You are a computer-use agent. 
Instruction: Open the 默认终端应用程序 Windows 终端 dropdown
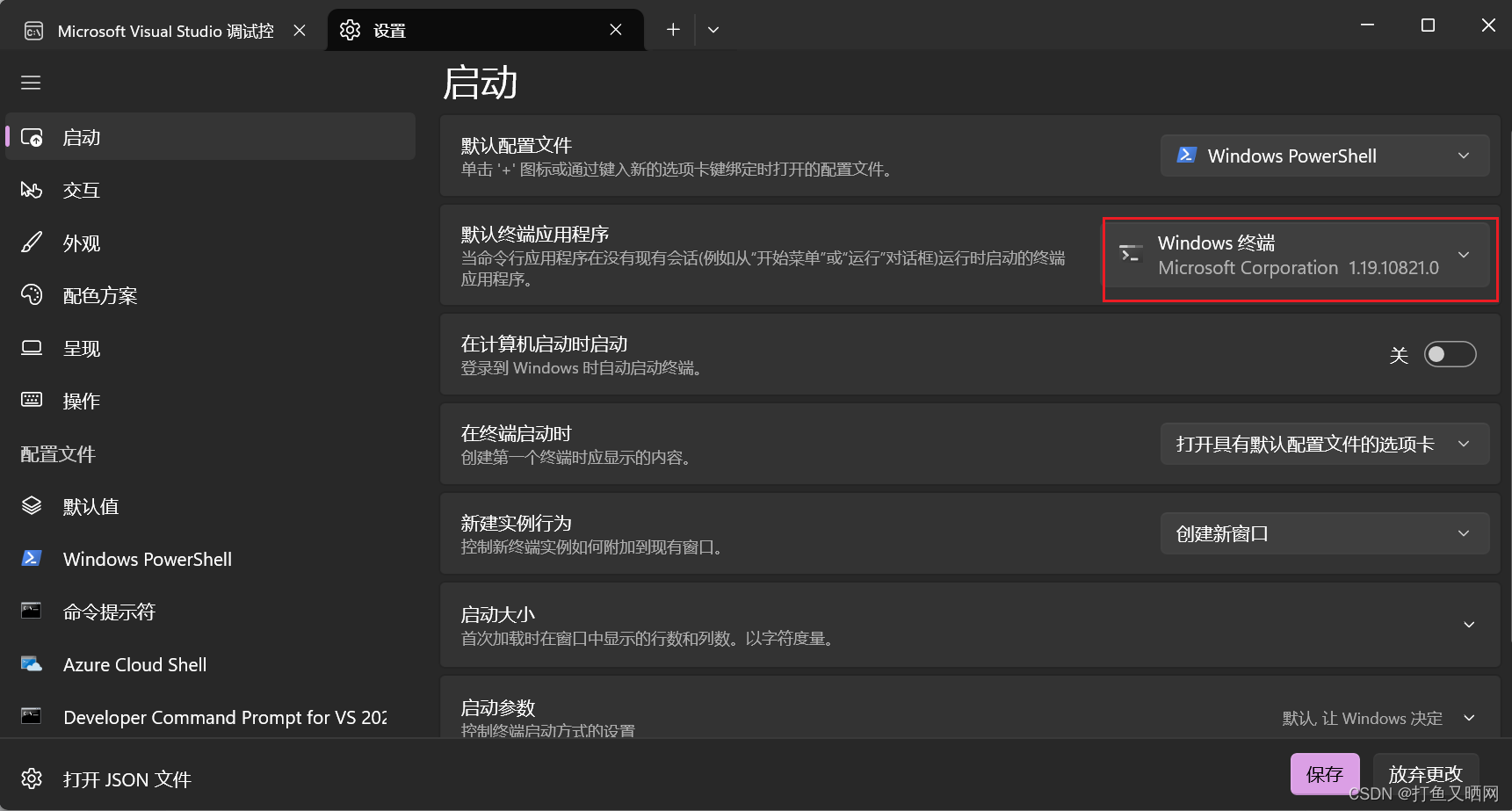[x=1298, y=255]
